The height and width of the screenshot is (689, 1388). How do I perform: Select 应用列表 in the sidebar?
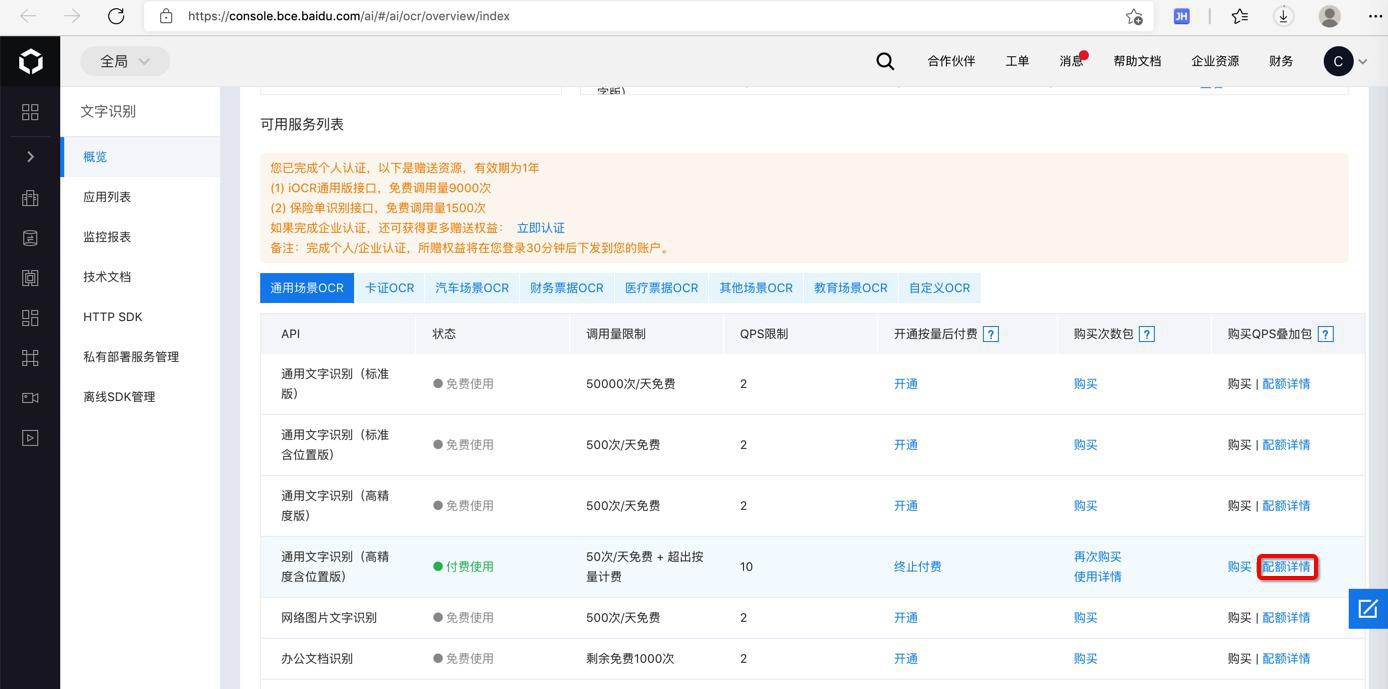(140, 197)
